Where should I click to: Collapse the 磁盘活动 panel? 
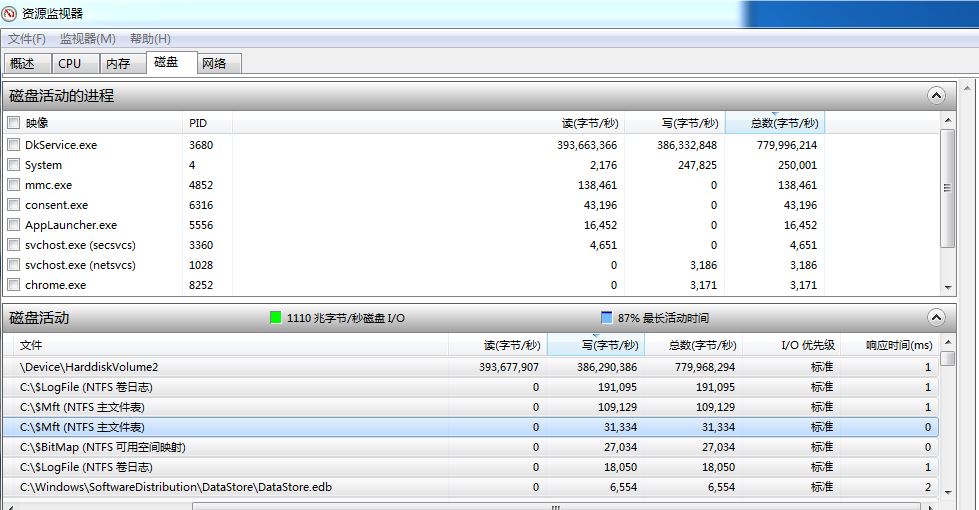pos(936,318)
